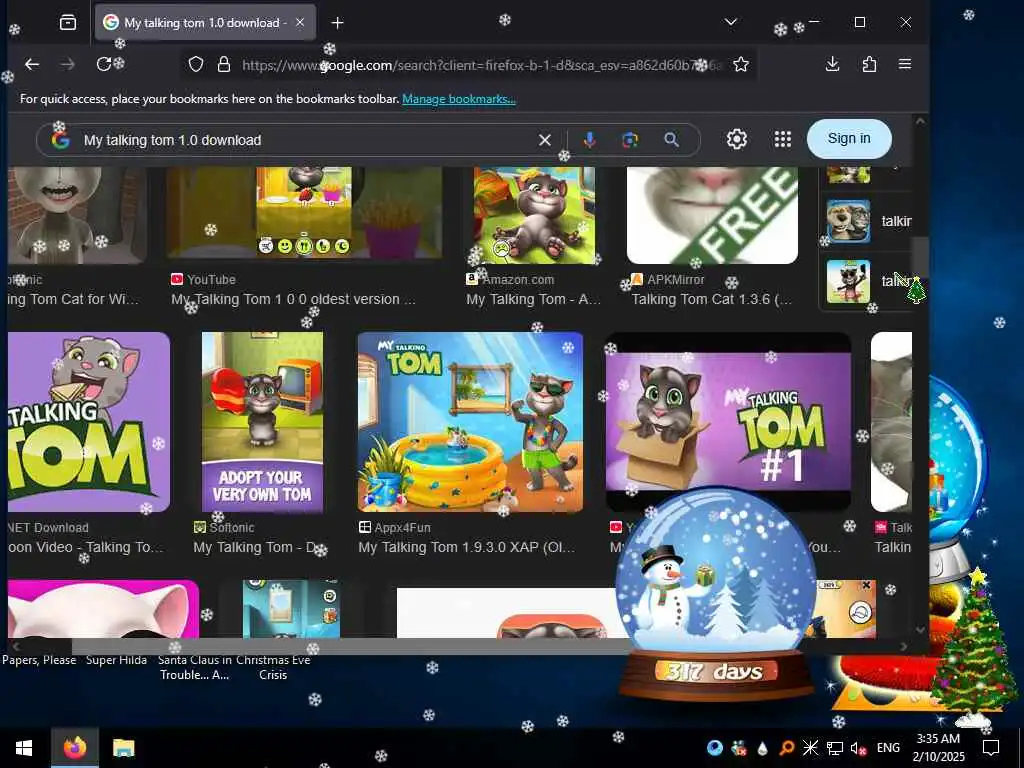Viewport: 1024px width, 768px height.
Task: Click the orange magnifier tray icon
Action: pos(786,748)
